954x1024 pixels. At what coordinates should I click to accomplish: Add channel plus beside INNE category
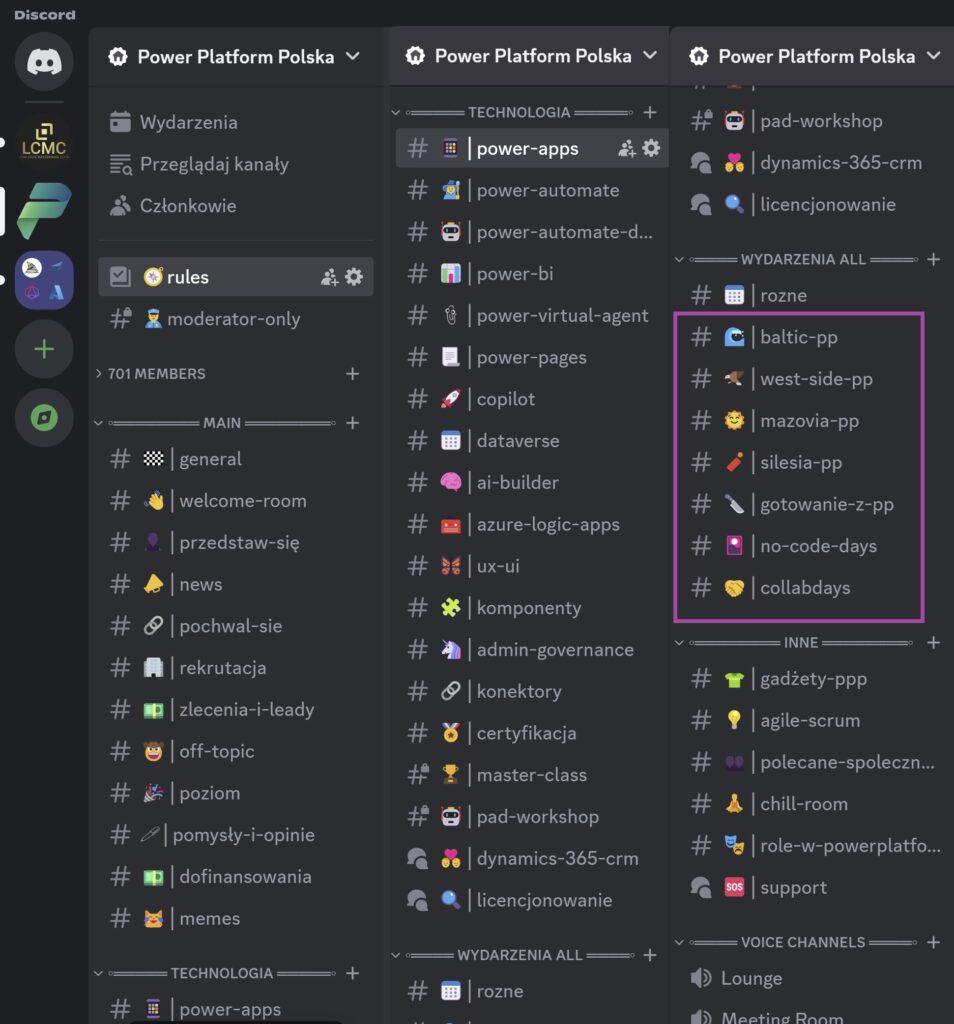click(934, 643)
